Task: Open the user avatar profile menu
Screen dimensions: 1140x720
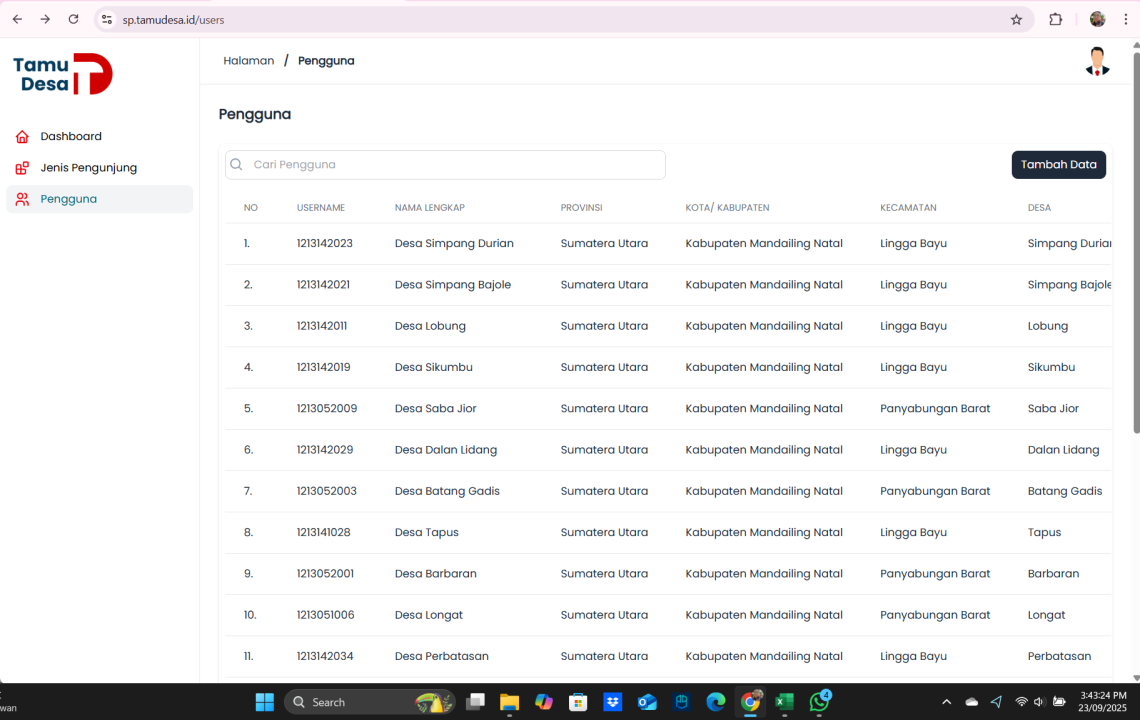Action: point(1097,61)
